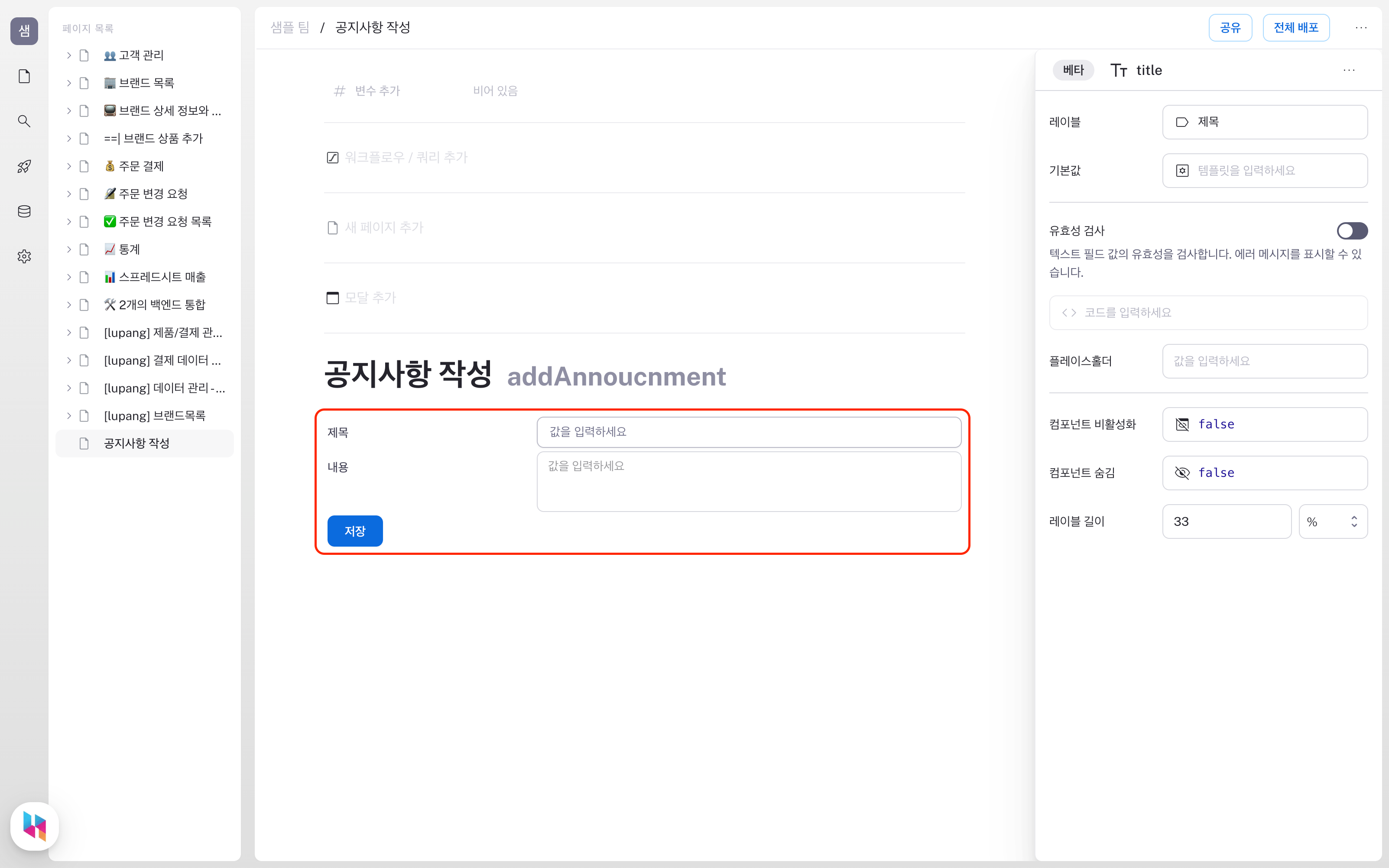
Task: Click the 전체 배포 button
Action: [x=1296, y=28]
